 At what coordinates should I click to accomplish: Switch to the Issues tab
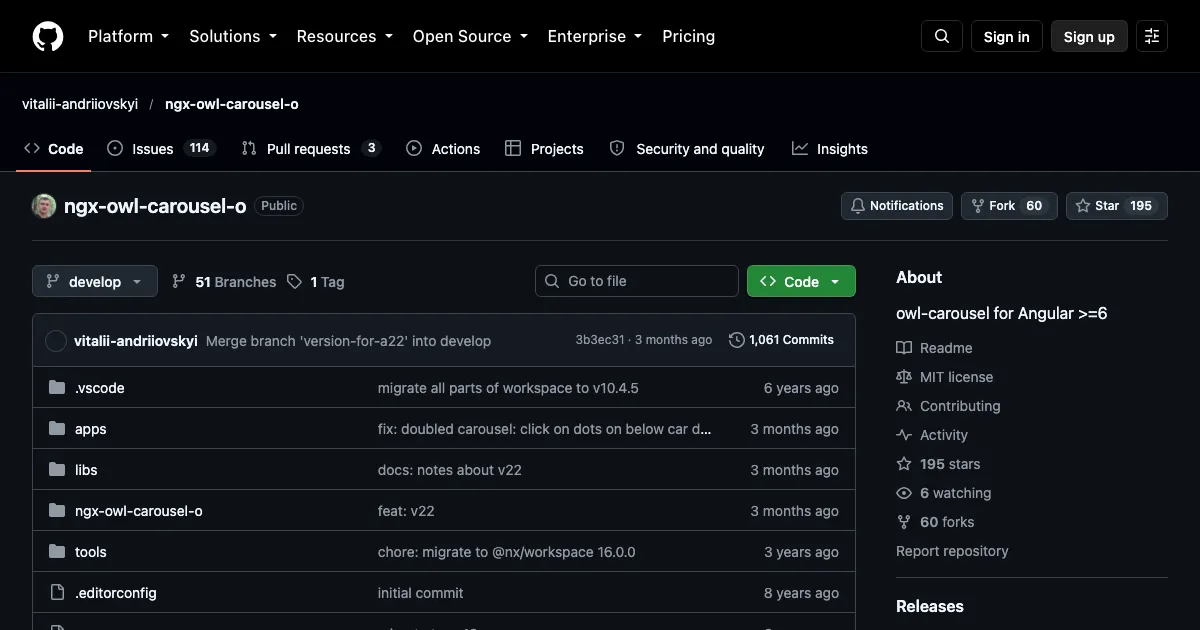160,149
